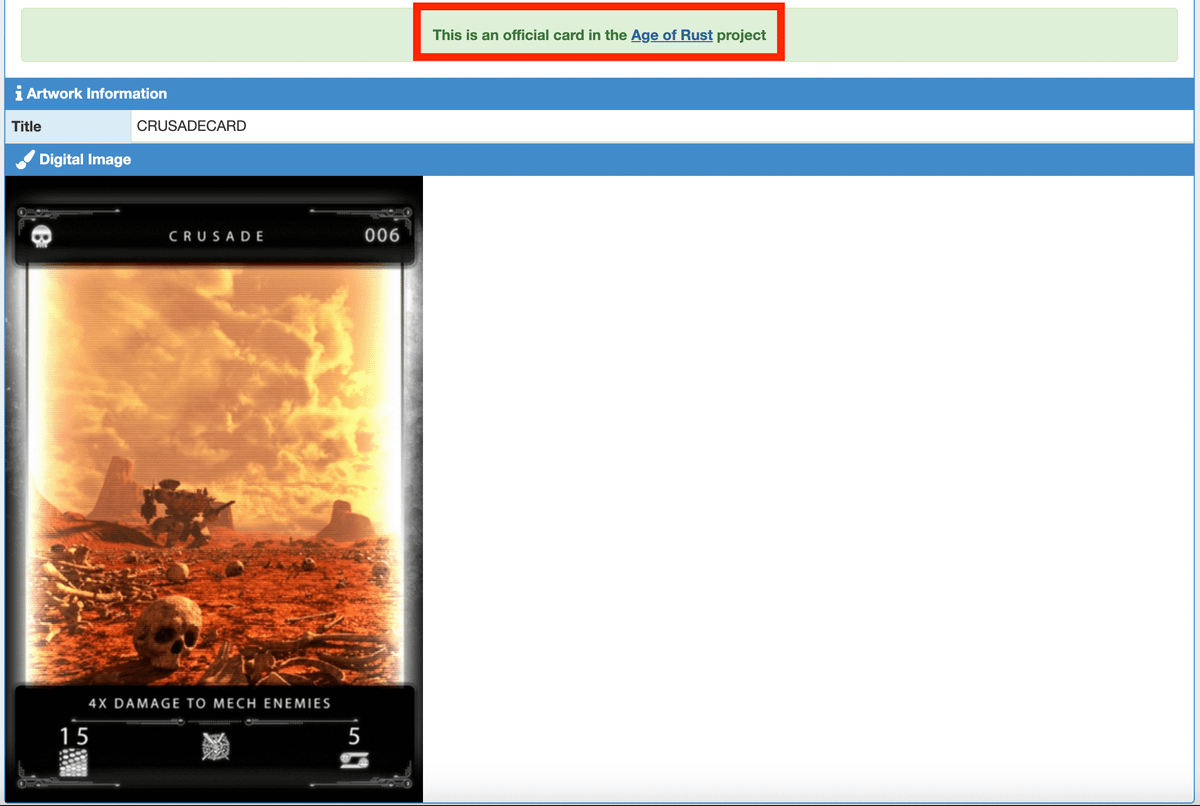Click the number 15 stat on card
1200x806 pixels.
coord(74,737)
